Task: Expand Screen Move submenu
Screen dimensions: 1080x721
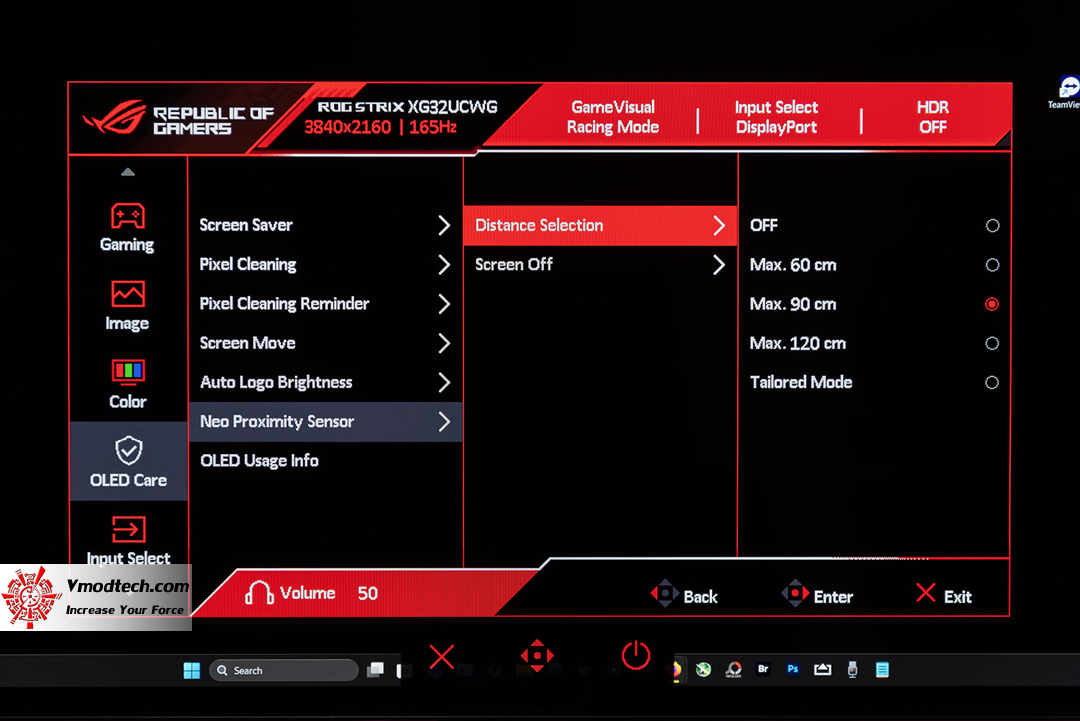Action: 325,343
